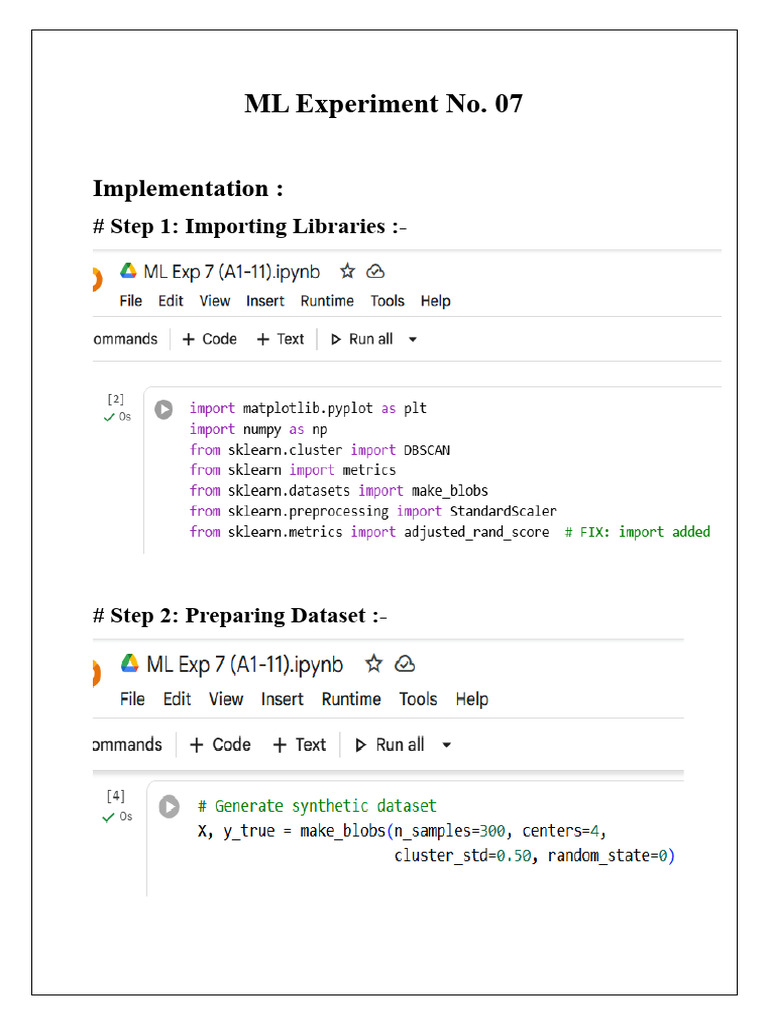Viewport: 768px width, 1024px height.
Task: Click the make_blobs import line
Action: pos(339,491)
